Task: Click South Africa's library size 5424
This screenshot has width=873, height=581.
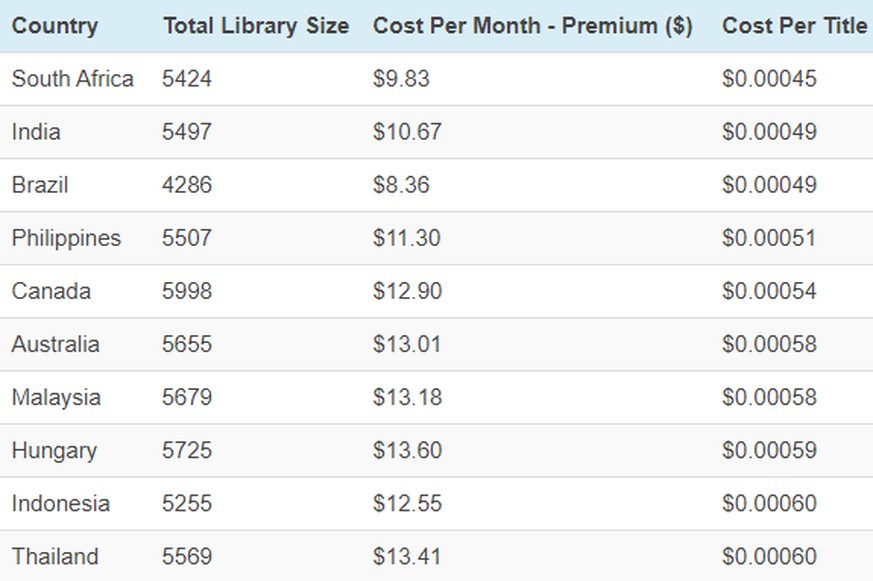Action: point(187,78)
